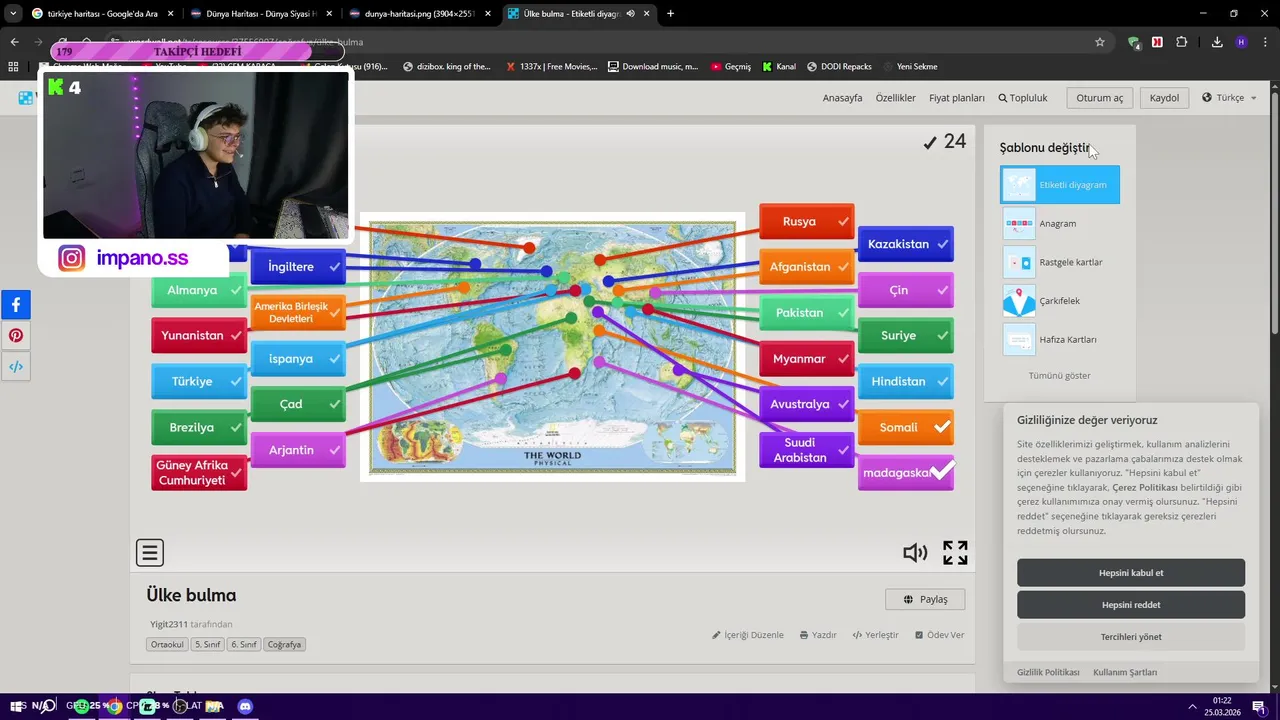Share on Pinterest from side bar
The image size is (1280, 720).
(x=16, y=336)
